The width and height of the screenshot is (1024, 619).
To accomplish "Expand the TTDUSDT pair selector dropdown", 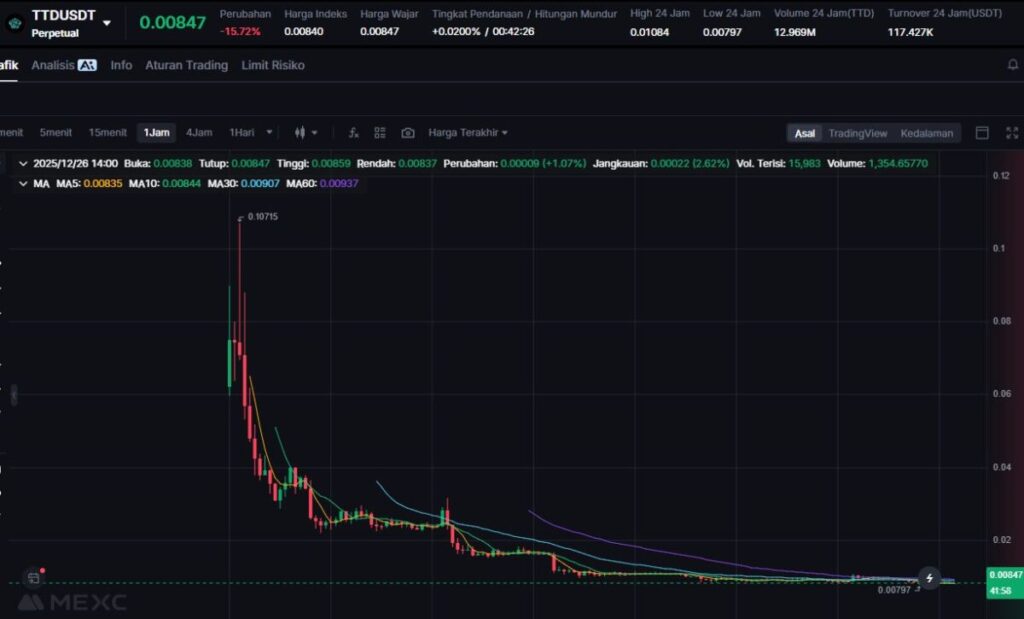I will point(107,22).
